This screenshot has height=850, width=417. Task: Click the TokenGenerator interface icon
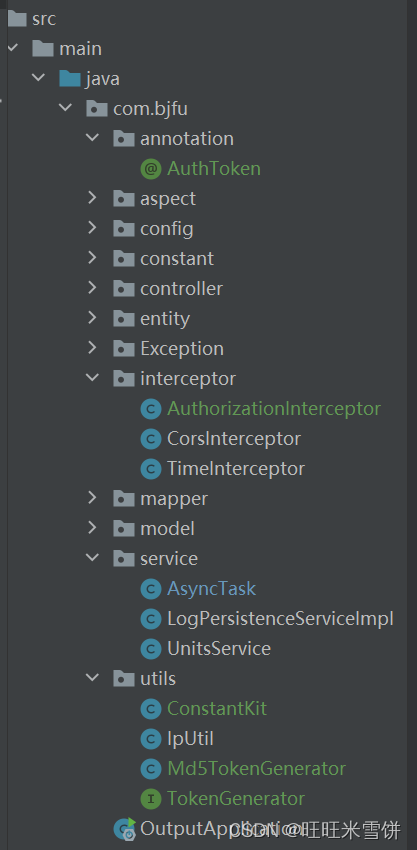tap(151, 799)
